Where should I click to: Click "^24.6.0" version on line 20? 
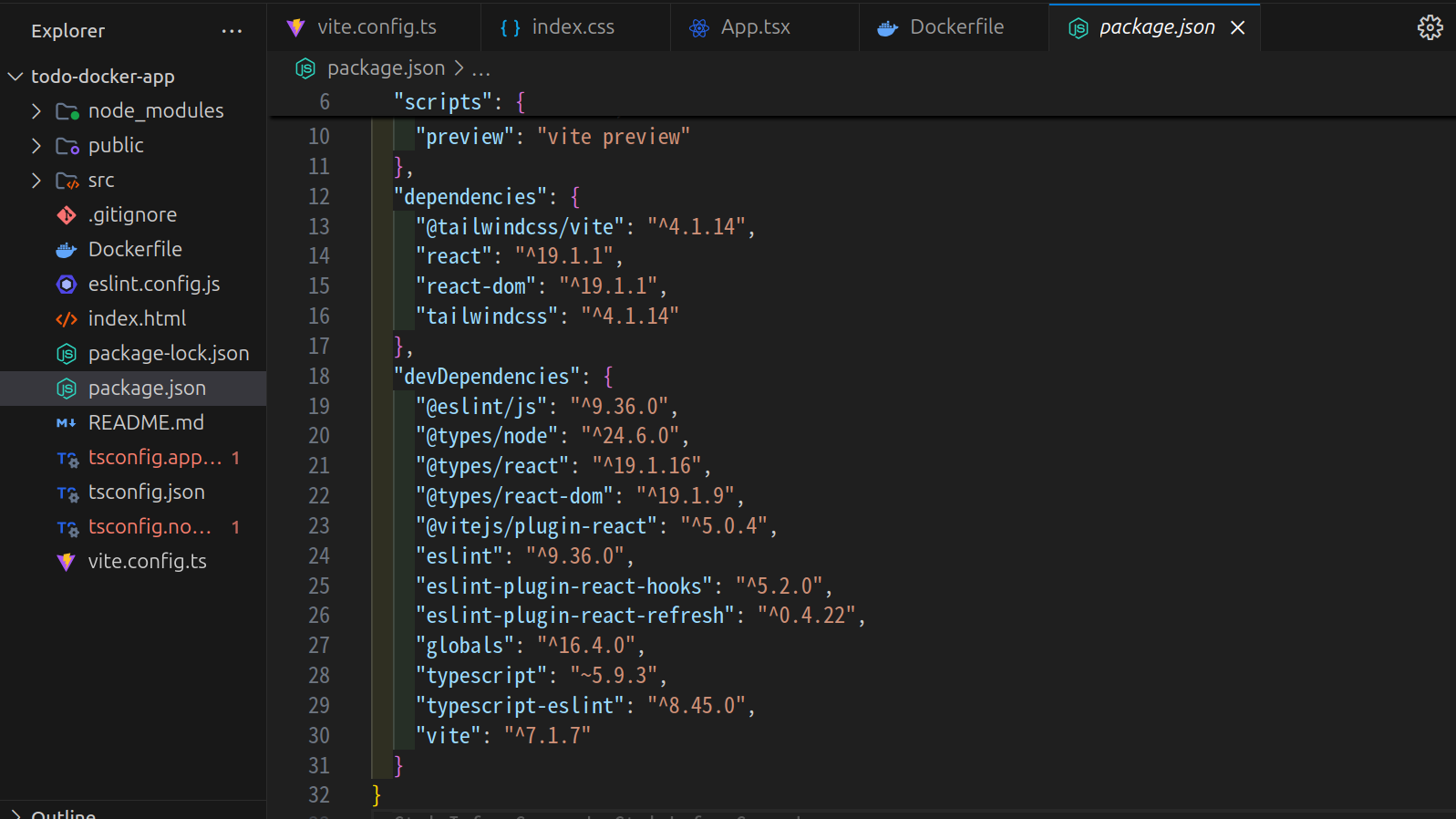(x=630, y=436)
